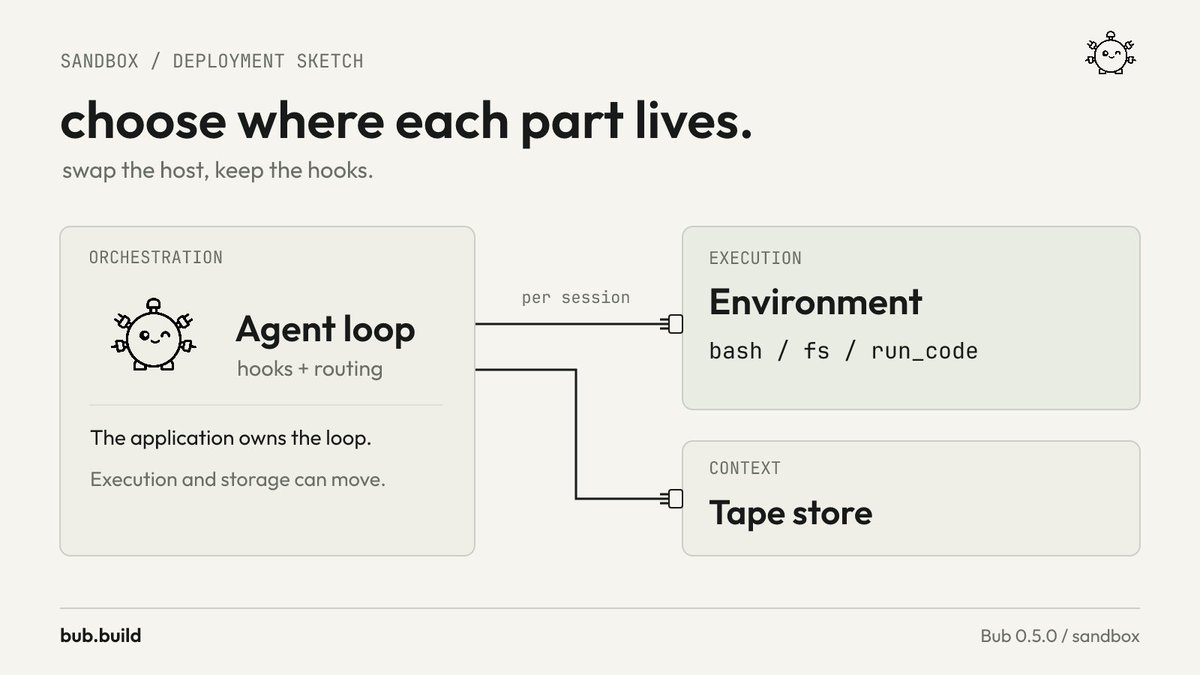Select the 'Bub 0.5.0 / sandbox' footer text

click(1060, 636)
